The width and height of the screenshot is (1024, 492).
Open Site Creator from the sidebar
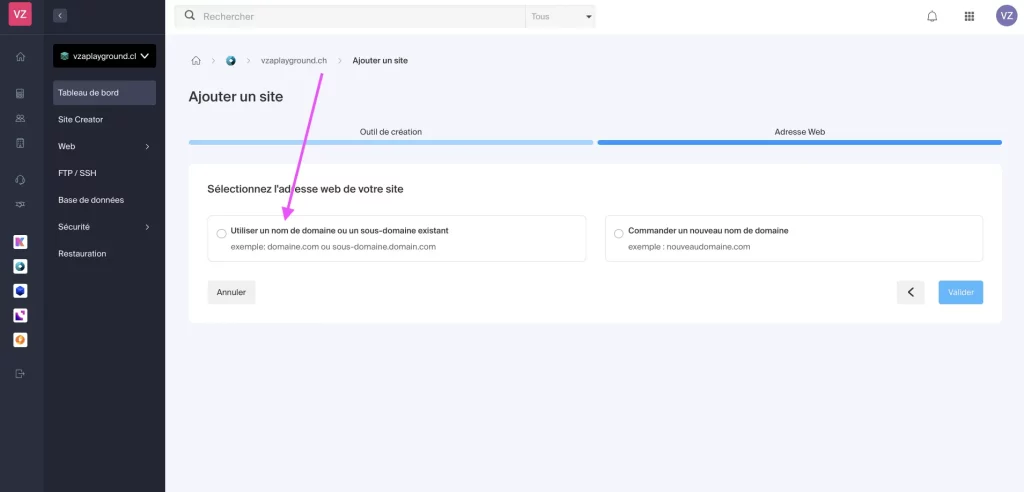tap(81, 119)
